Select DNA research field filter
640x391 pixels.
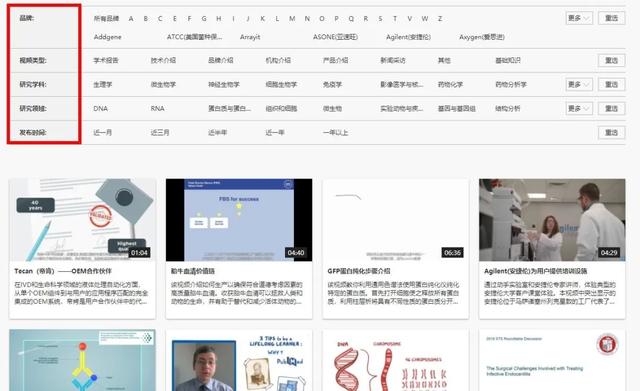(x=100, y=109)
